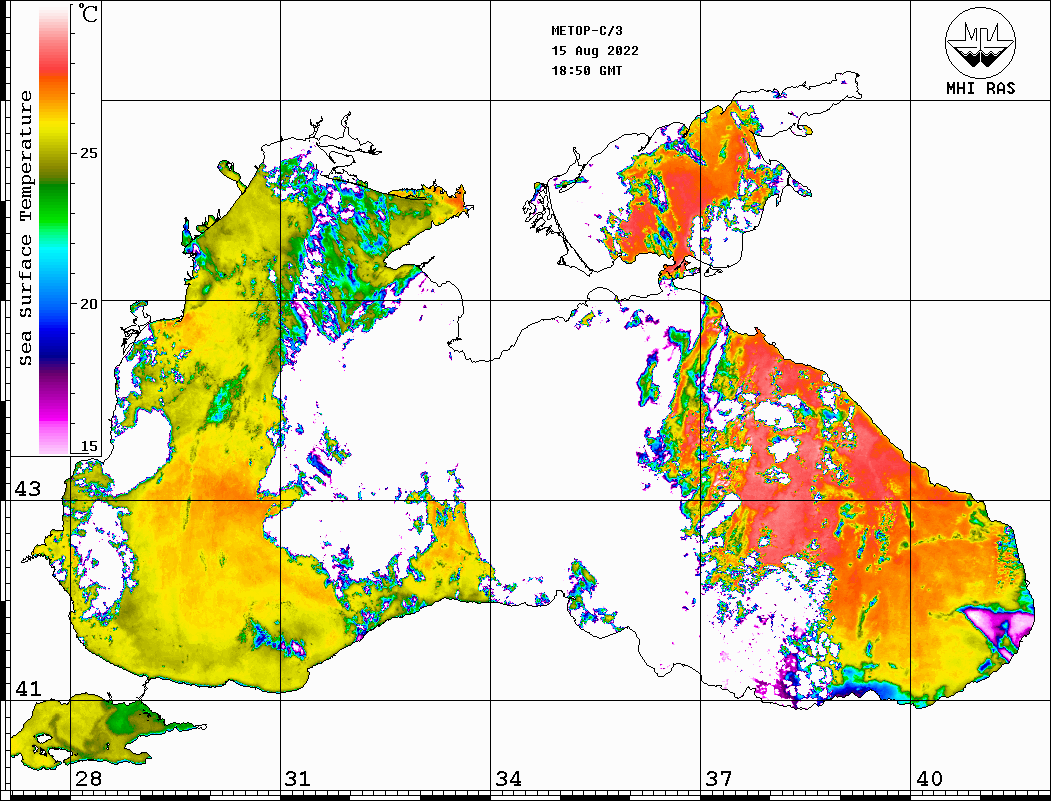Click the 'Sea Surface Temperature' vertical title
The width and height of the screenshot is (1051, 801).
pyautogui.click(x=25, y=229)
